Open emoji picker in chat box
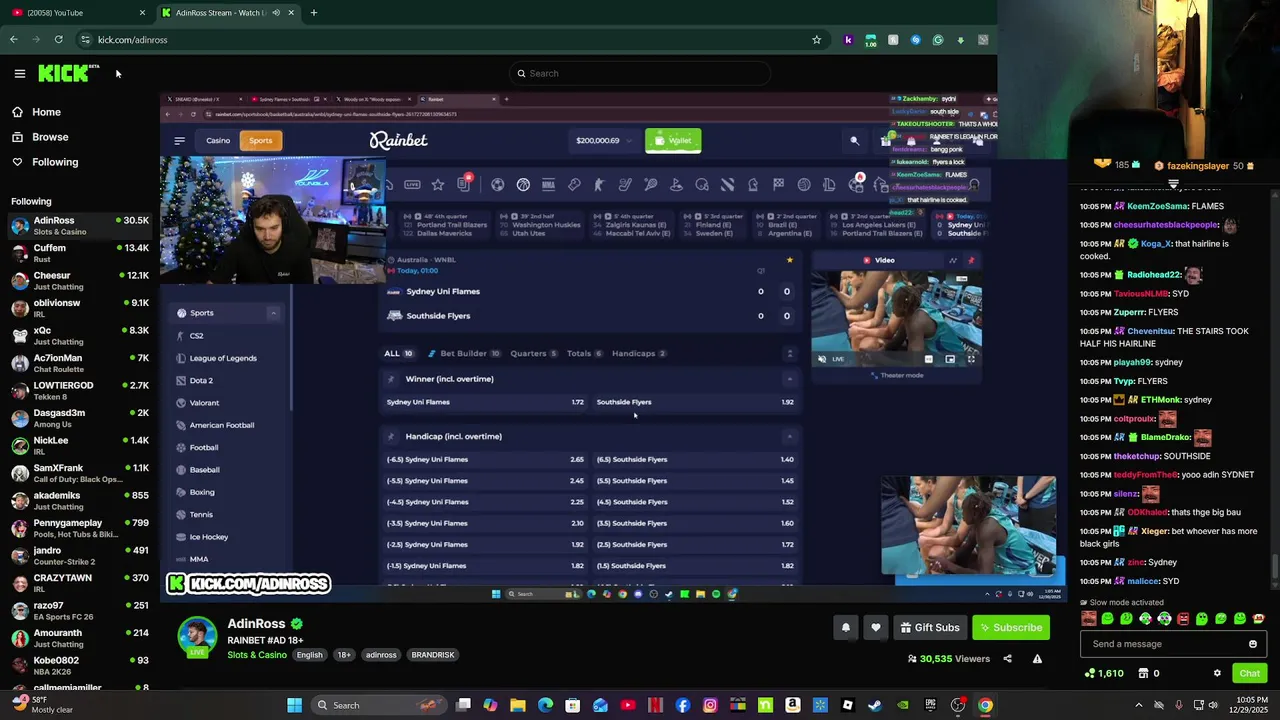This screenshot has width=1280, height=720. (1252, 644)
